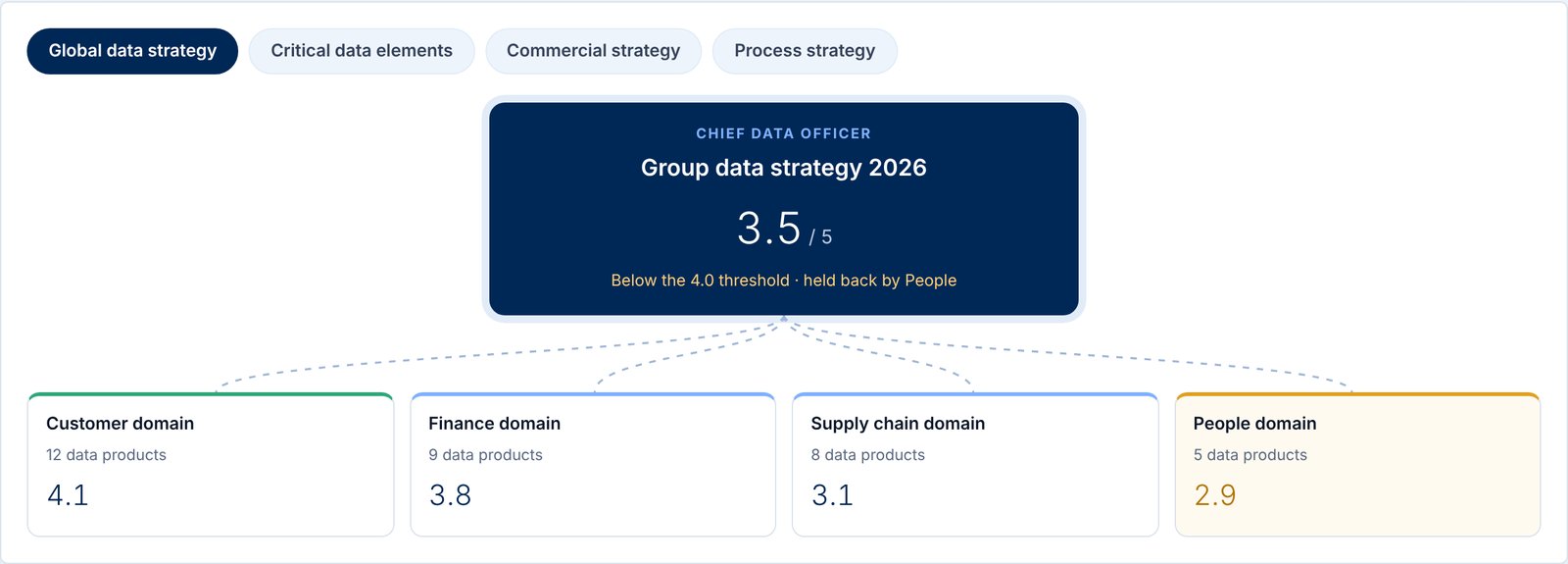Image resolution: width=1568 pixels, height=564 pixels.
Task: Open the Commercial strategy tab
Action: pos(593,51)
